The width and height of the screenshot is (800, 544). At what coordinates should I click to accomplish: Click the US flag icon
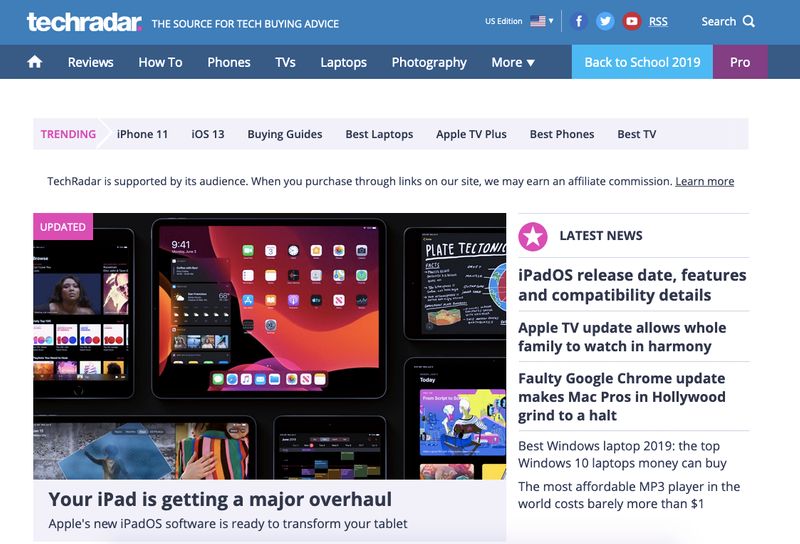coord(538,21)
